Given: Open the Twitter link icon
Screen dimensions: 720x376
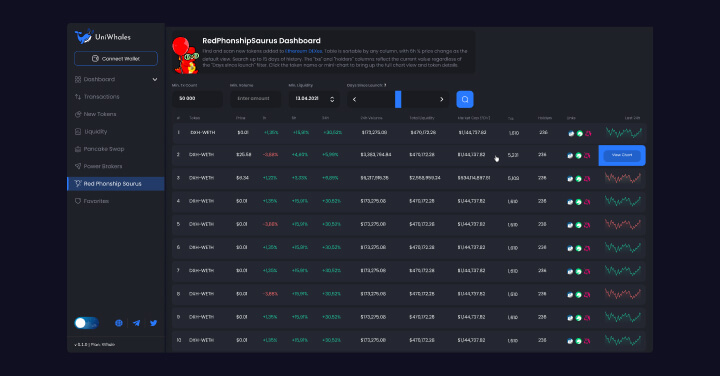Looking at the screenshot, I should pos(153,323).
